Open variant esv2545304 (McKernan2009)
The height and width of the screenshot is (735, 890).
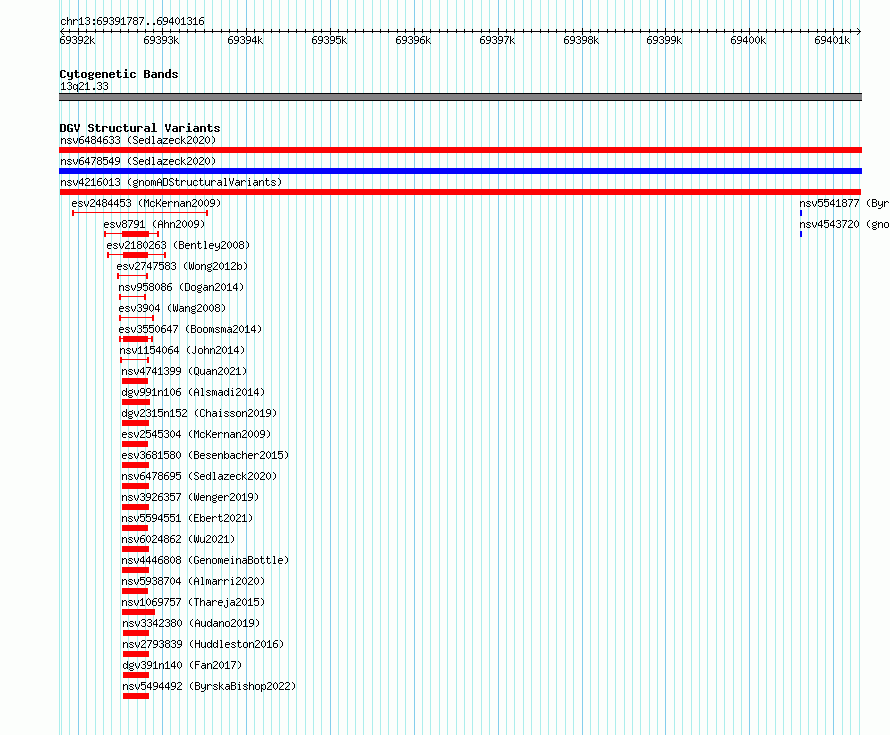coord(196,434)
